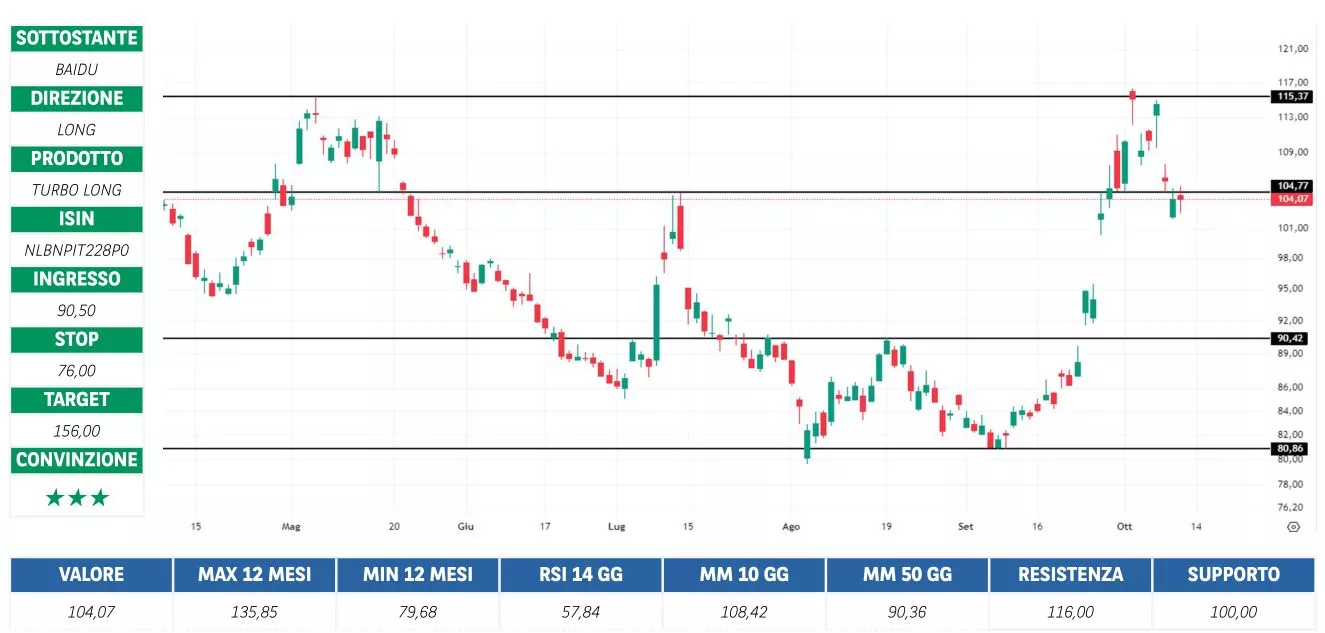Select the BAIDU underlying name
The width and height of the screenshot is (1325, 633).
(x=77, y=70)
